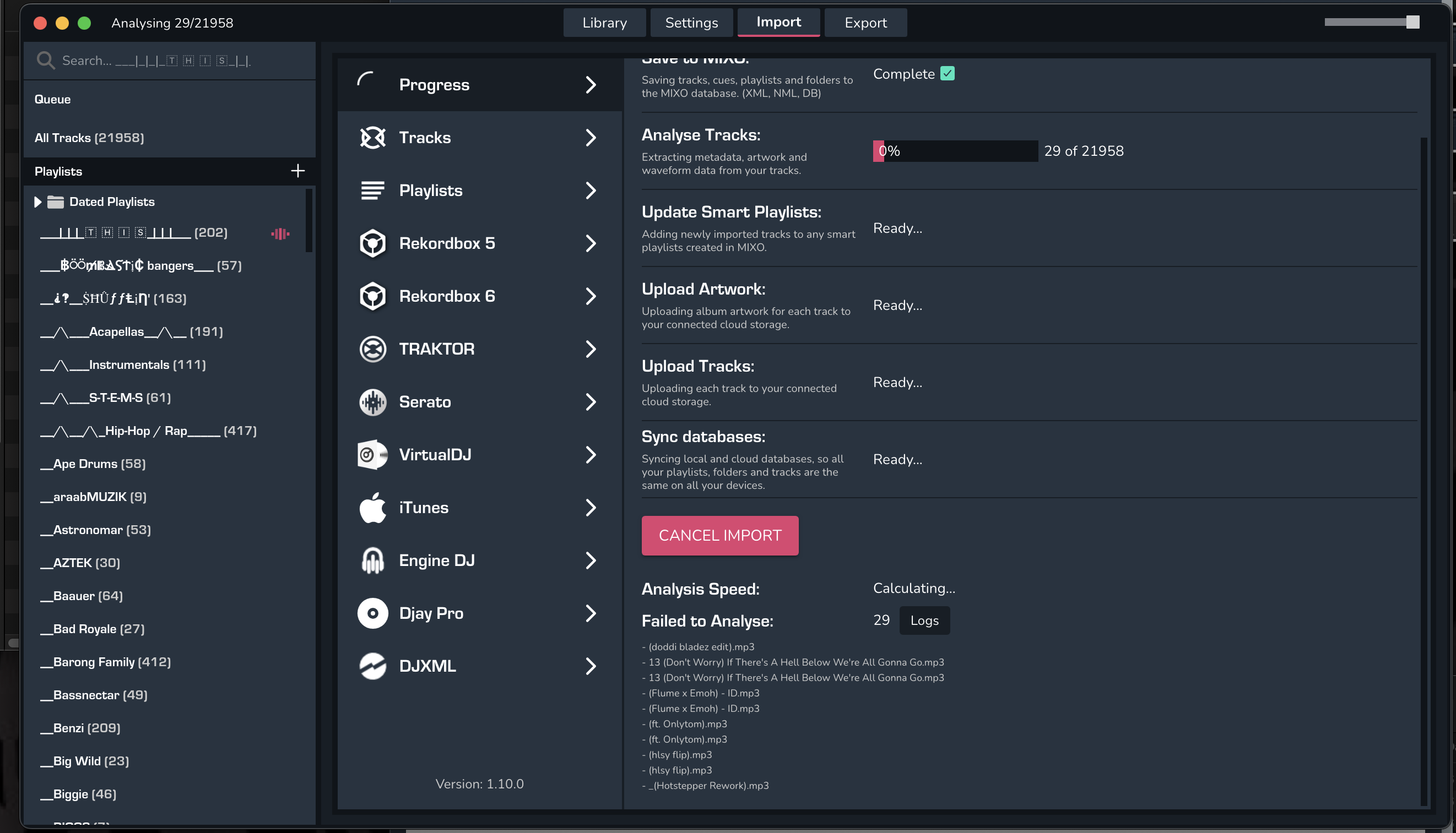Click the Djay Pro disc icon
This screenshot has width=1456, height=833.
(372, 613)
